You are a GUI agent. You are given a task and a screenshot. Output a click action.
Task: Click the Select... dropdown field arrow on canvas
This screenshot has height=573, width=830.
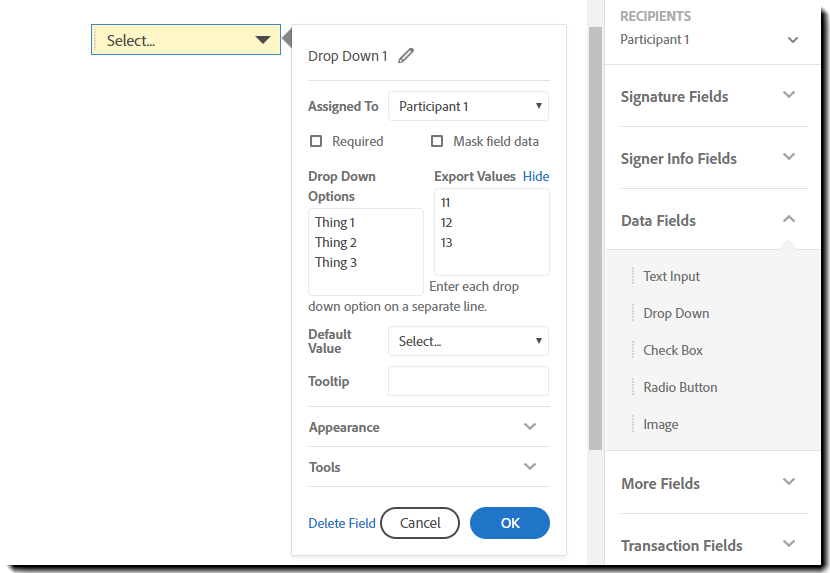pos(263,40)
